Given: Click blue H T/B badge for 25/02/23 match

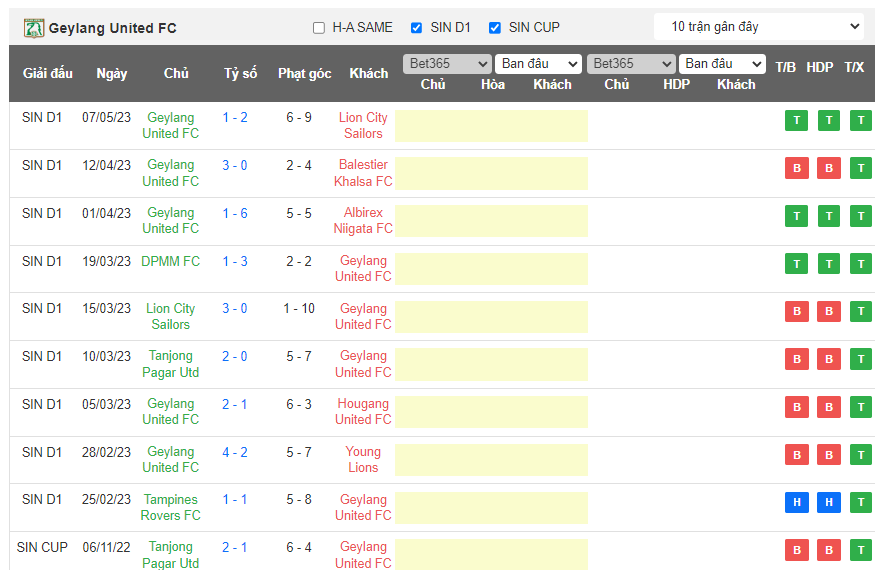Looking at the screenshot, I should [796, 503].
